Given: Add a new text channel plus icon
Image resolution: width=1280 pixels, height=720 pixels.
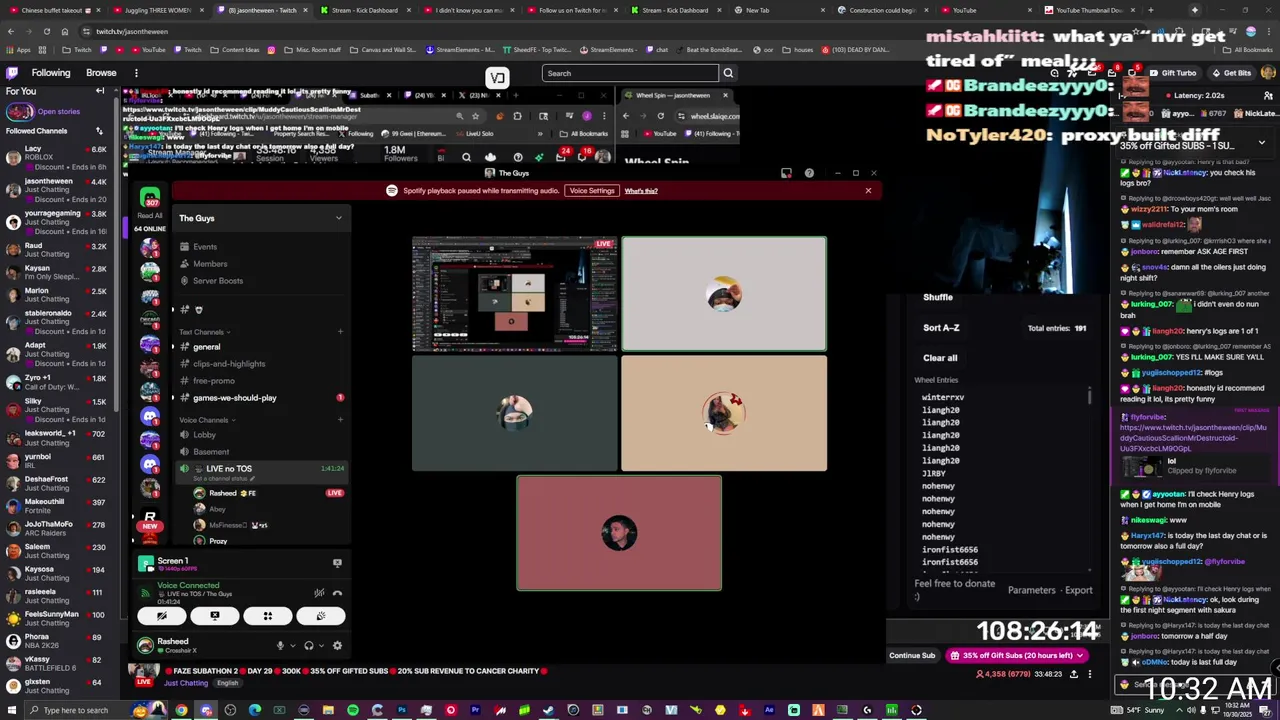Looking at the screenshot, I should point(340,332).
